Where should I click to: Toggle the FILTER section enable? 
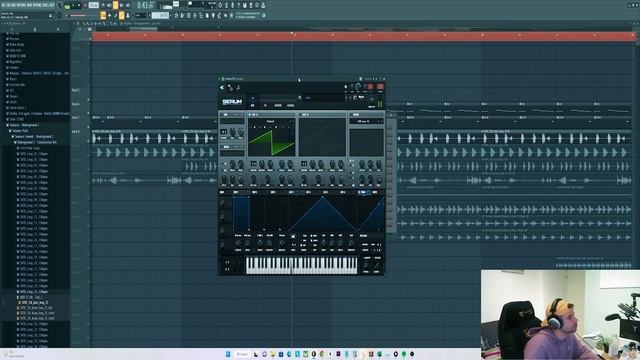(351, 115)
